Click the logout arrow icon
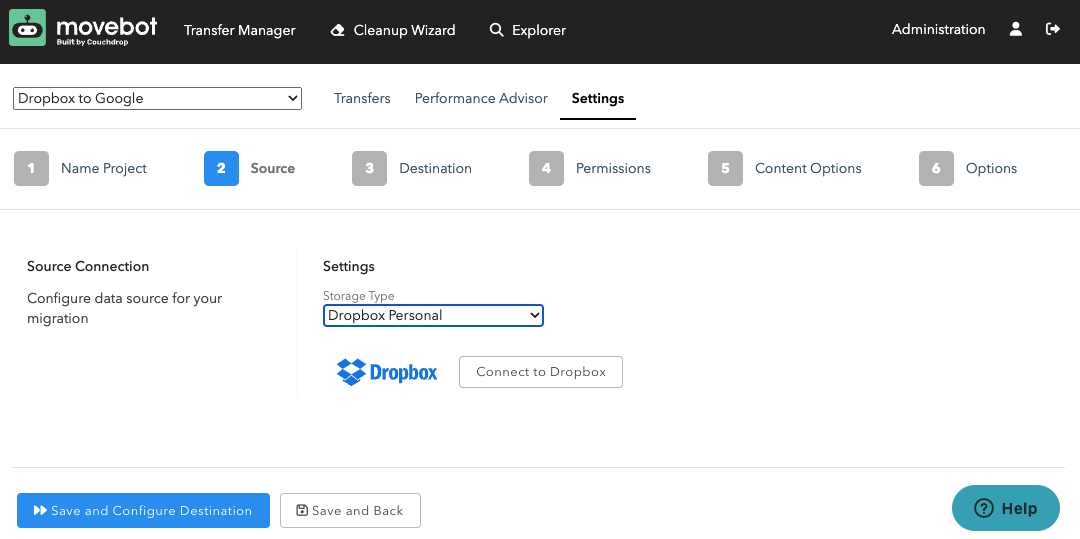 1052,30
